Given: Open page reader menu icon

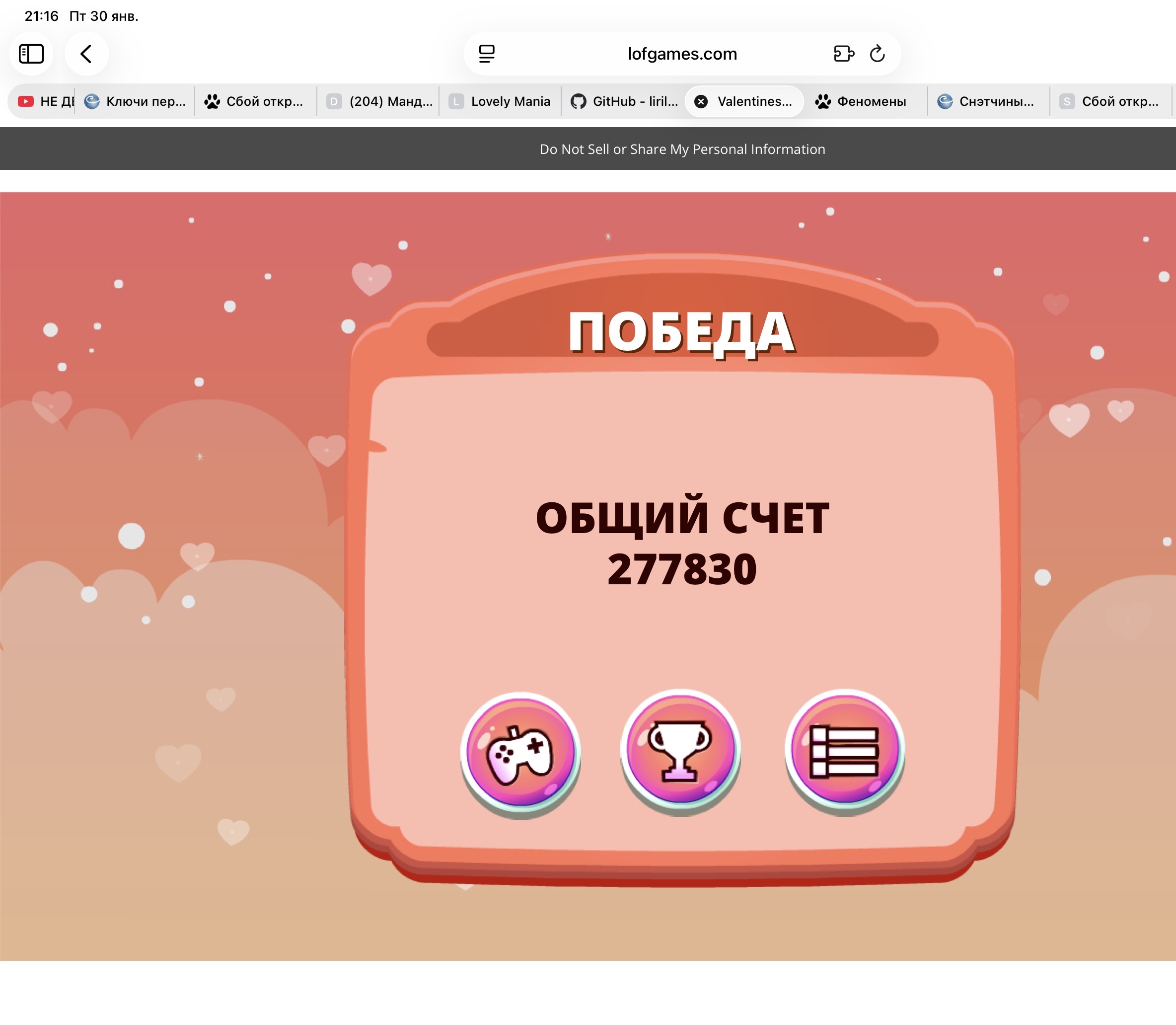Looking at the screenshot, I should coord(487,54).
